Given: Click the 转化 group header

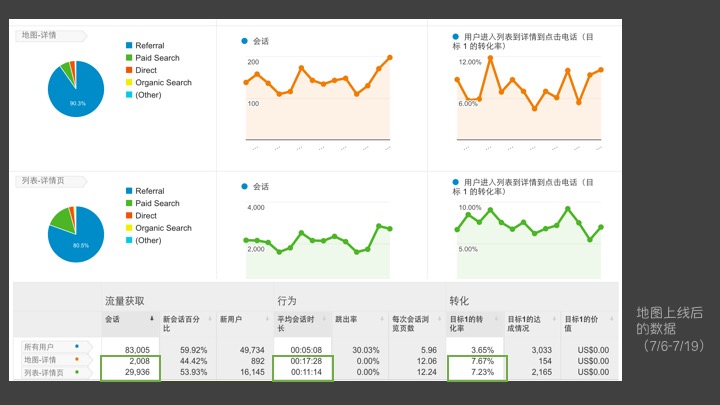Looking at the screenshot, I should coord(459,300).
